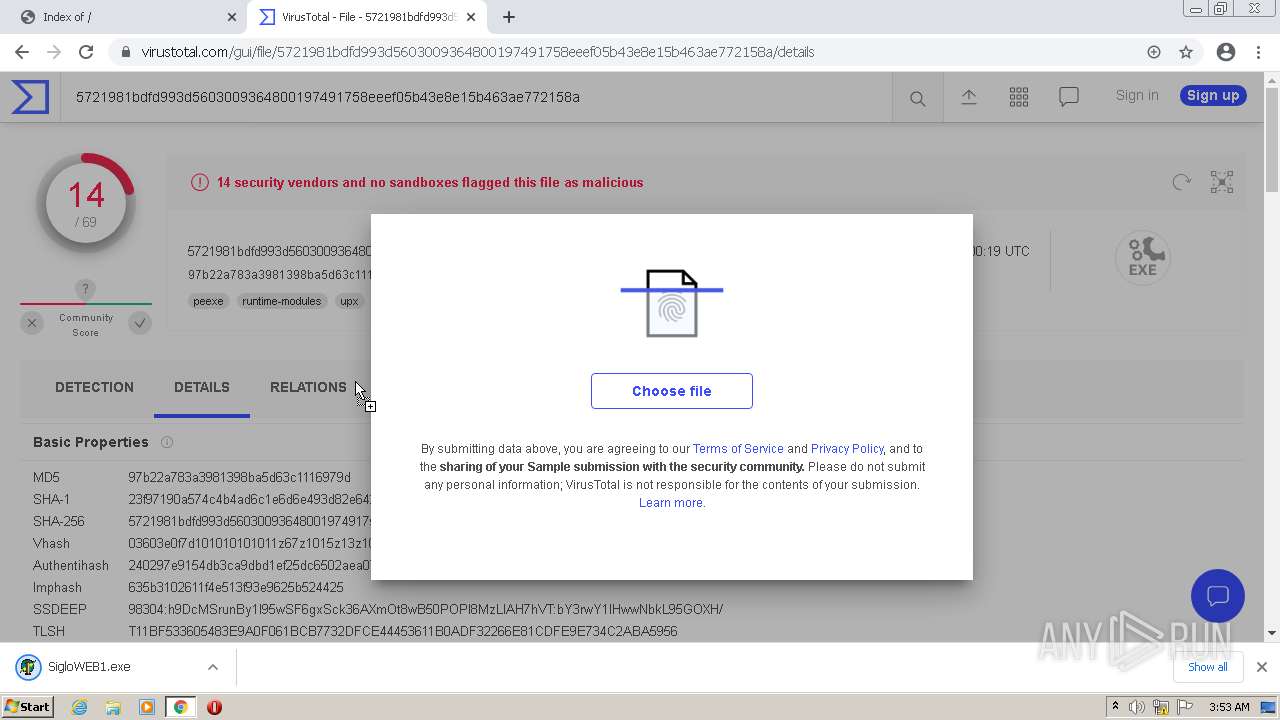This screenshot has width=1280, height=720.
Task: Close the 'Index of /' tab
Action: (232, 17)
